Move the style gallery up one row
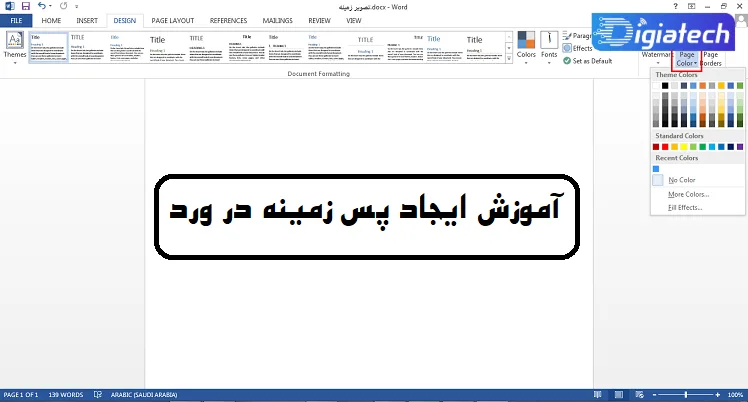The image size is (748, 402). click(509, 37)
